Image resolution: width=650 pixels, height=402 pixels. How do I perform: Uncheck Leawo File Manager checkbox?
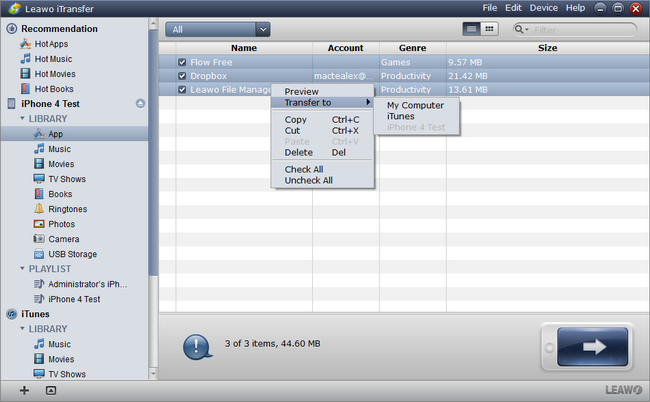point(182,90)
